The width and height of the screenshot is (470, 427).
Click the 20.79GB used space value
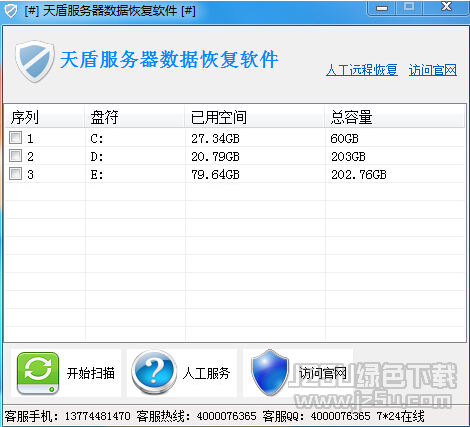215,157
